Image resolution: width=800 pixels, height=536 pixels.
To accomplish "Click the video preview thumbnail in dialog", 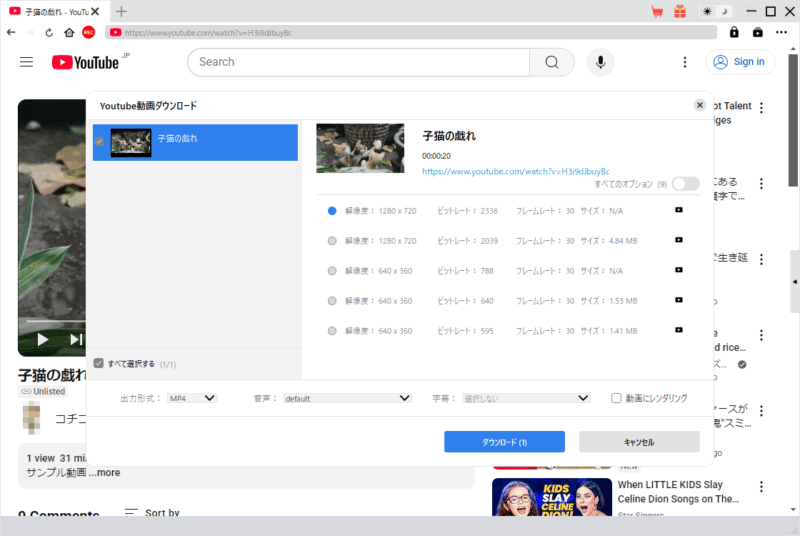I will click(360, 148).
